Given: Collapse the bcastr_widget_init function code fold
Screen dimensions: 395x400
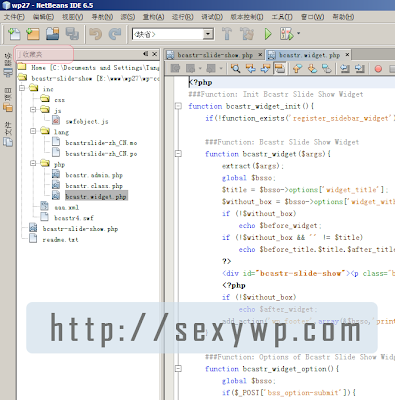Looking at the screenshot, I should tap(178, 106).
